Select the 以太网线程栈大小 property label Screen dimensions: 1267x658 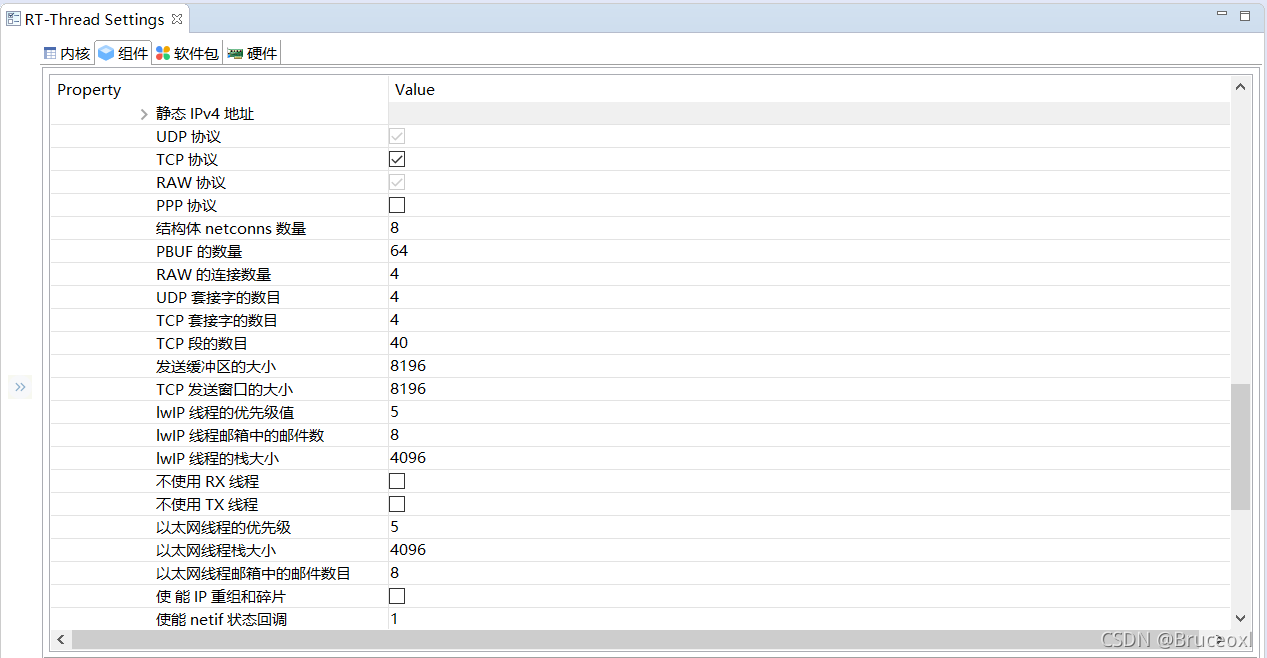[x=216, y=551]
